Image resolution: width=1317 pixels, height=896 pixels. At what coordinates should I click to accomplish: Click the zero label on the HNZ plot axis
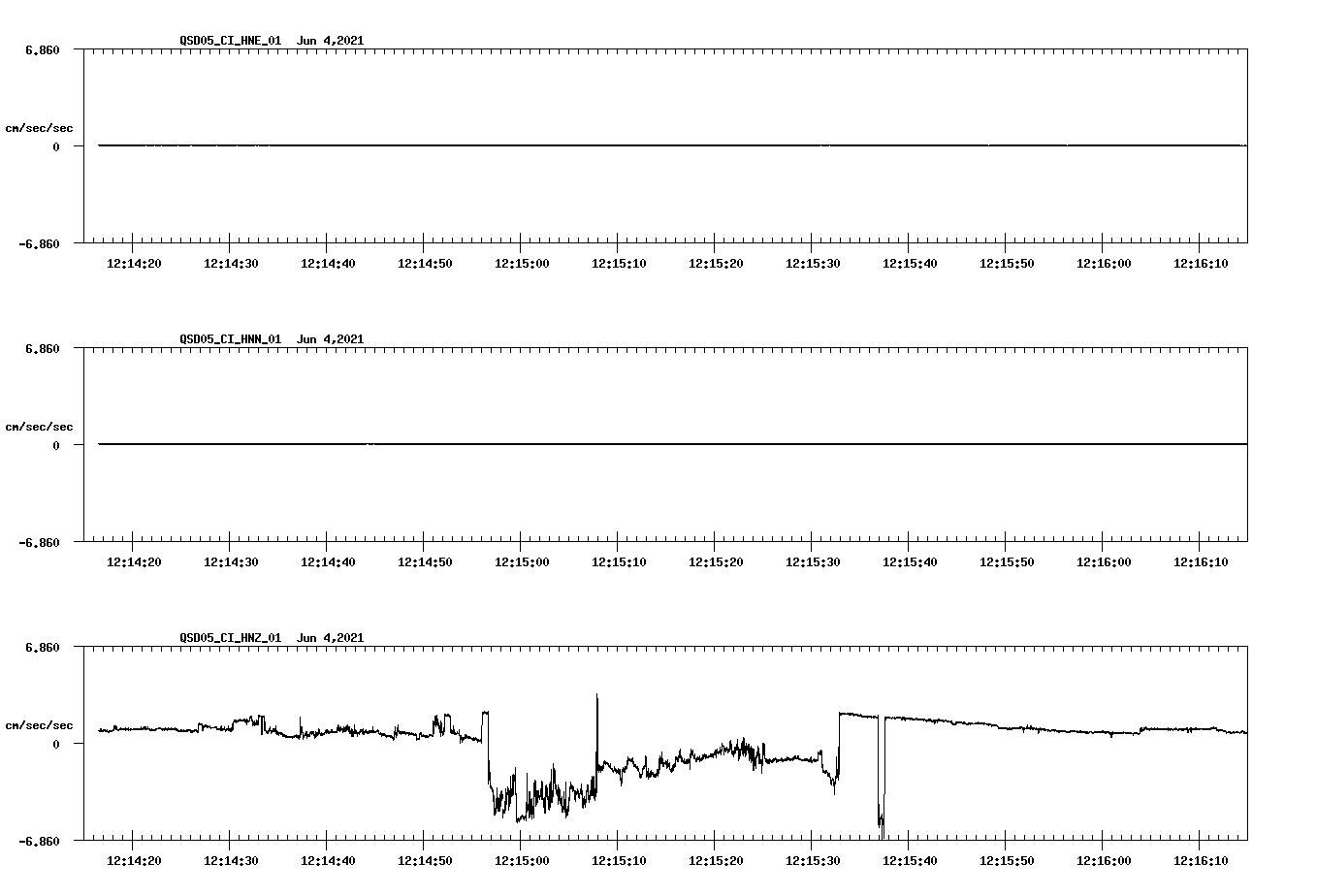pos(56,744)
